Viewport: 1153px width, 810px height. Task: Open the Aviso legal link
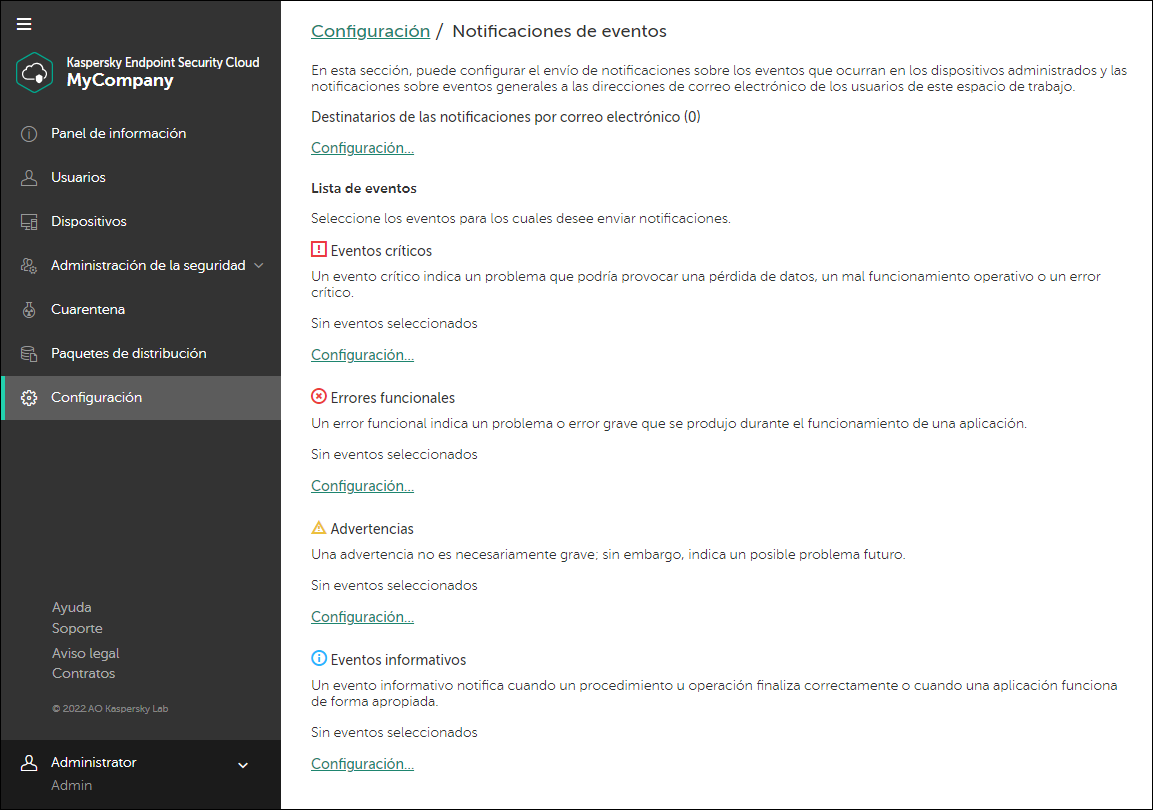click(85, 653)
